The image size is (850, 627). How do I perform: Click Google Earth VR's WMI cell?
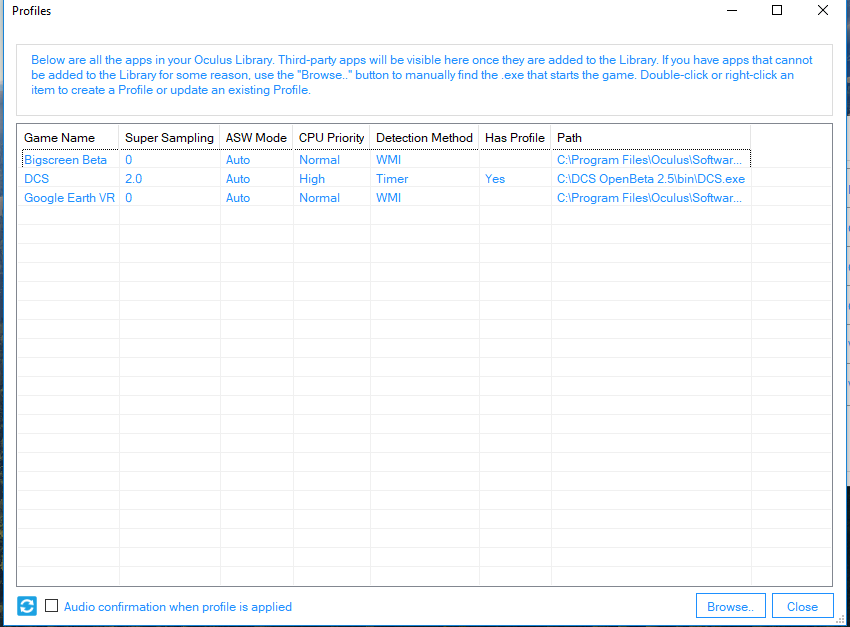[388, 198]
